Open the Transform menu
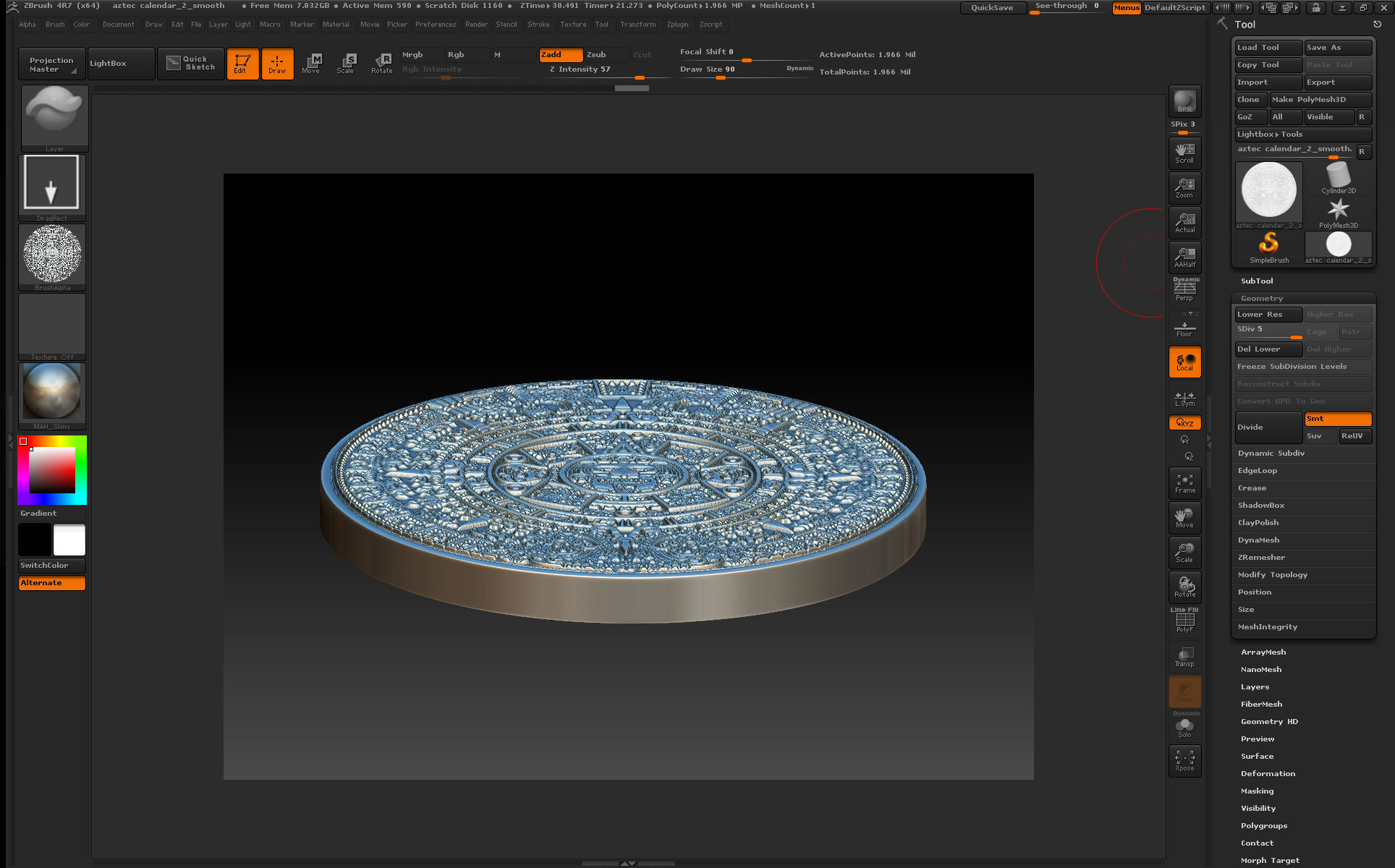This screenshot has height=868, width=1395. point(637,25)
